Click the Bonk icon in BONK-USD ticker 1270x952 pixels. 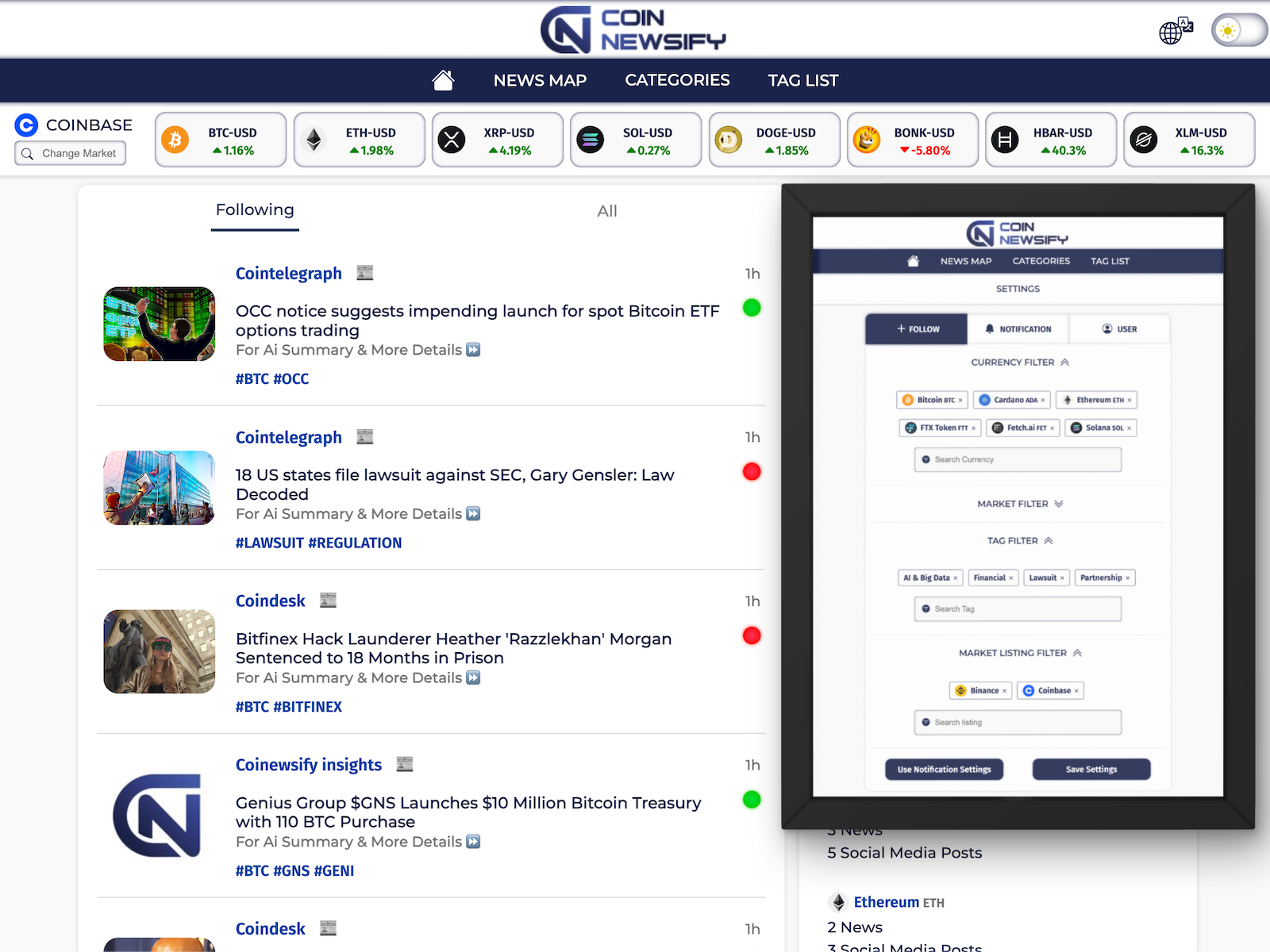[x=867, y=140]
